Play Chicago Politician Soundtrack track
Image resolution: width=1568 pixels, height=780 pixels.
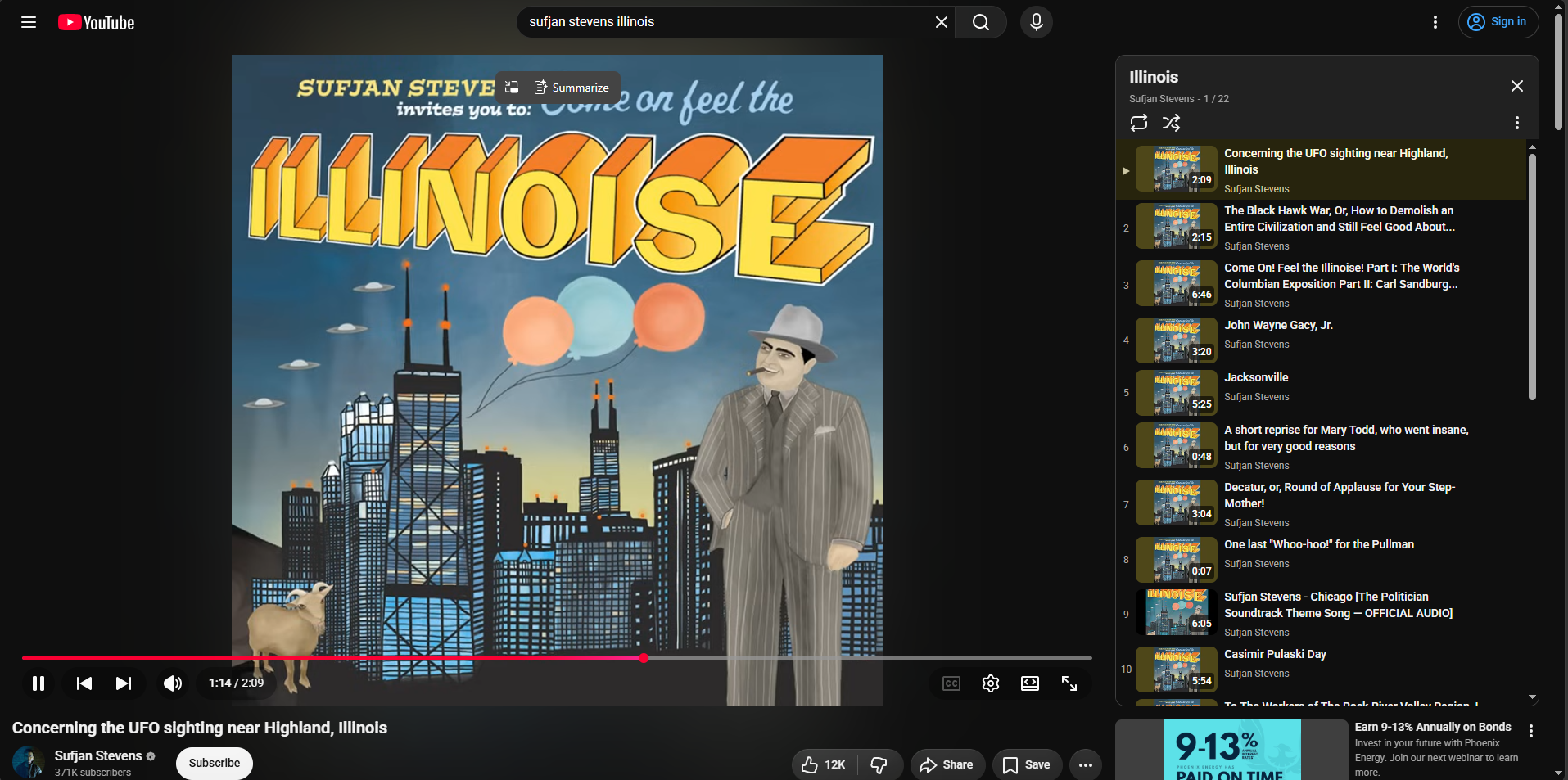click(1321, 614)
